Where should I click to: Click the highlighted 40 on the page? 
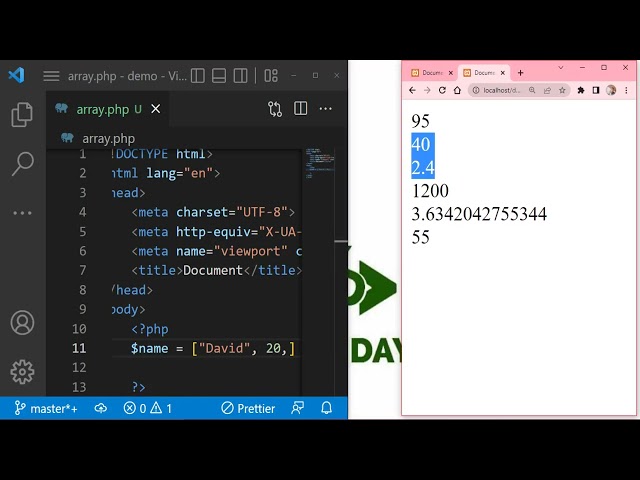click(x=421, y=144)
